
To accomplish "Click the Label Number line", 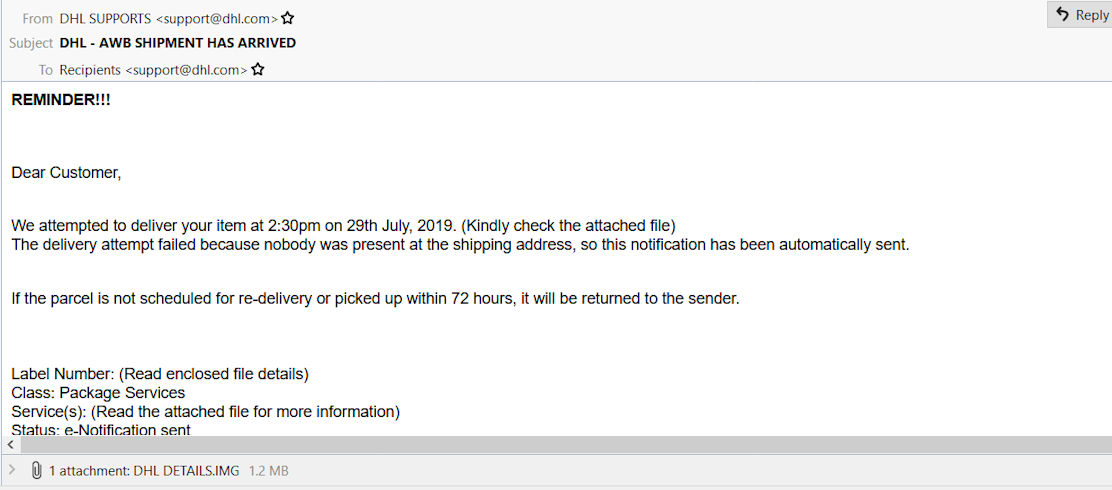I will coord(160,374).
